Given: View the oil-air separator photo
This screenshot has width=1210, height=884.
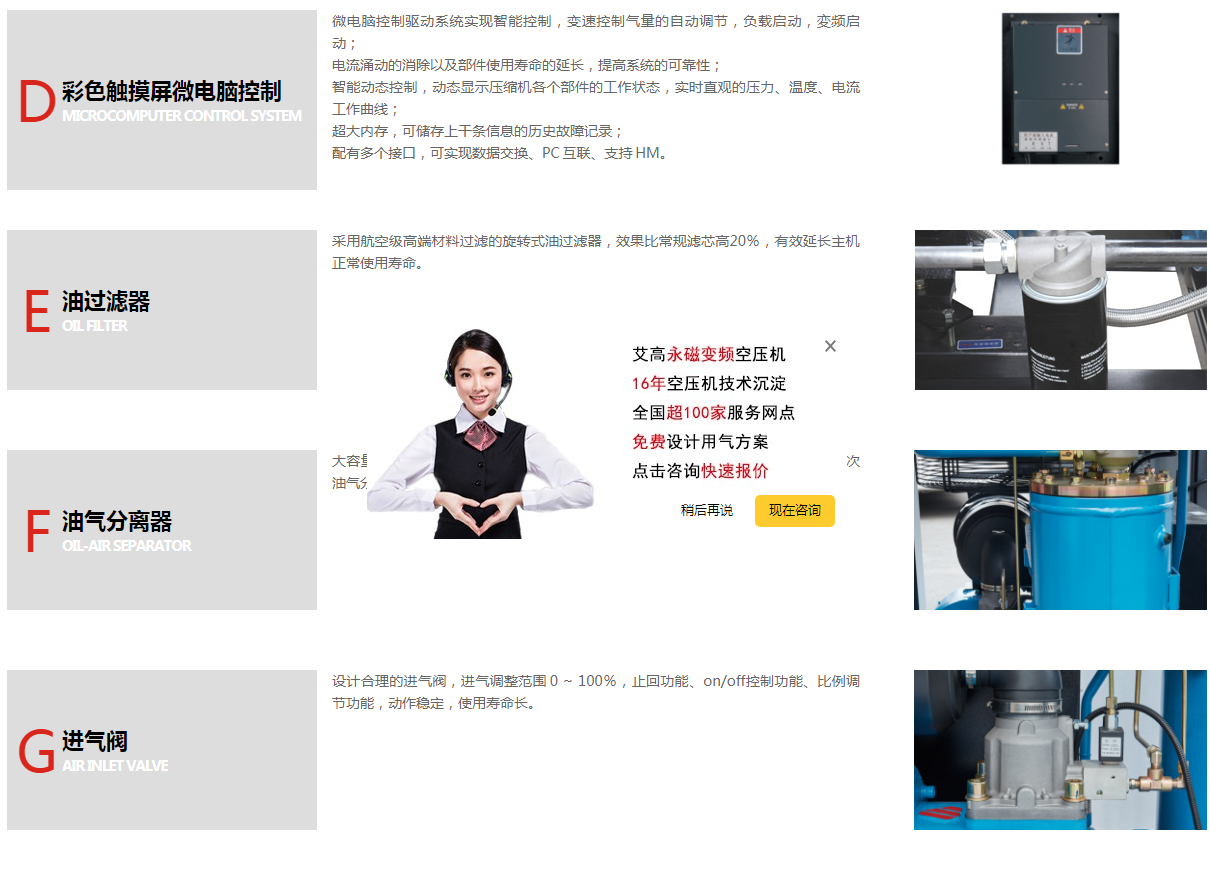Looking at the screenshot, I should (x=1060, y=530).
